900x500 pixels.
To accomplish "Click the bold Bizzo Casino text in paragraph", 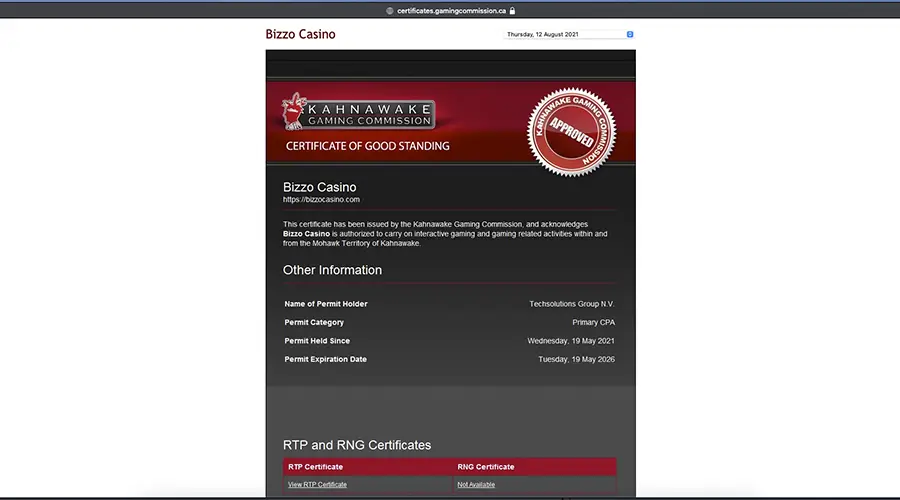I will [x=307, y=234].
